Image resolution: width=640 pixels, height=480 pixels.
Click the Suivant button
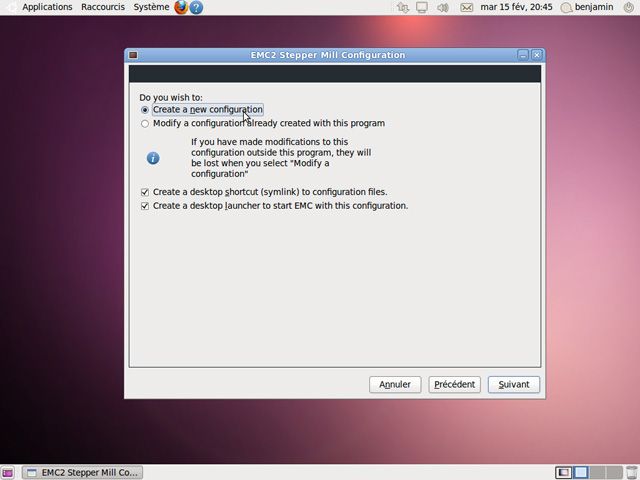point(514,384)
